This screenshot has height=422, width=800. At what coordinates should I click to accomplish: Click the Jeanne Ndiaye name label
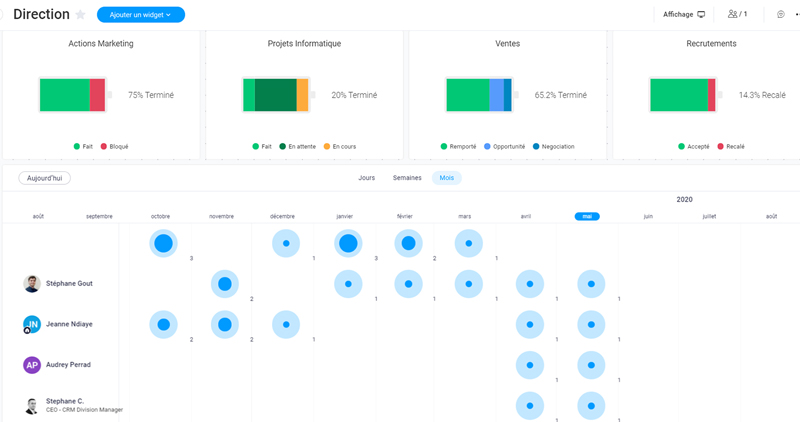69,324
